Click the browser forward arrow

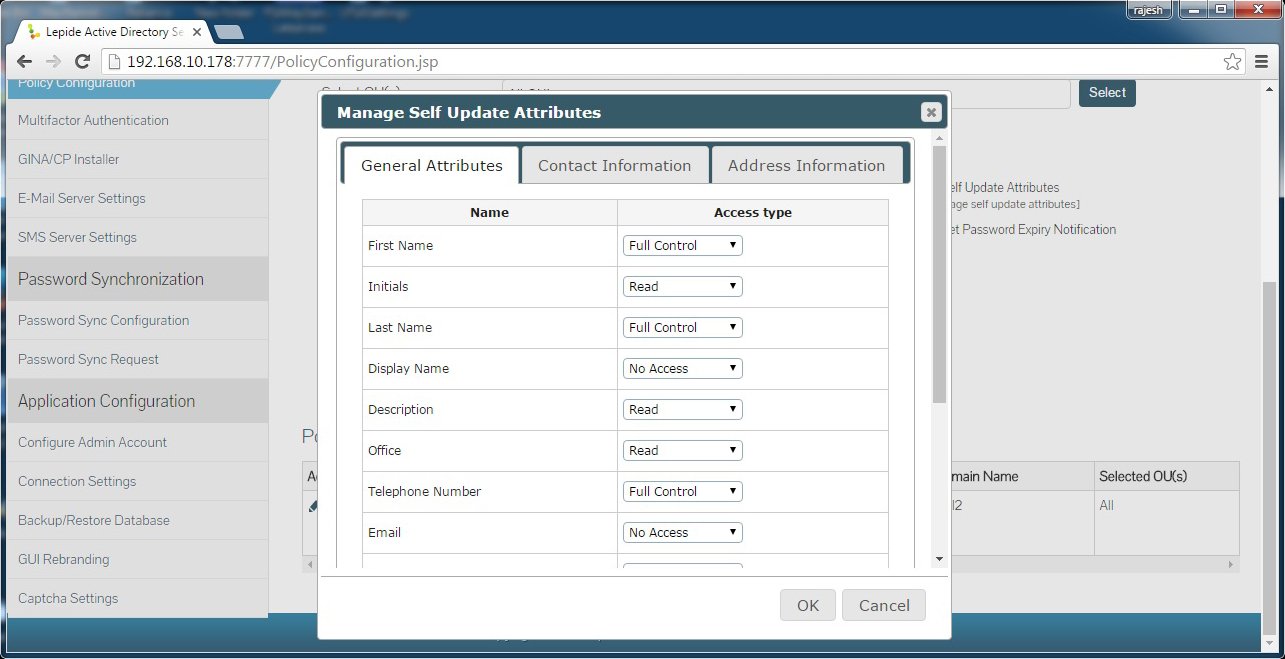[x=53, y=62]
